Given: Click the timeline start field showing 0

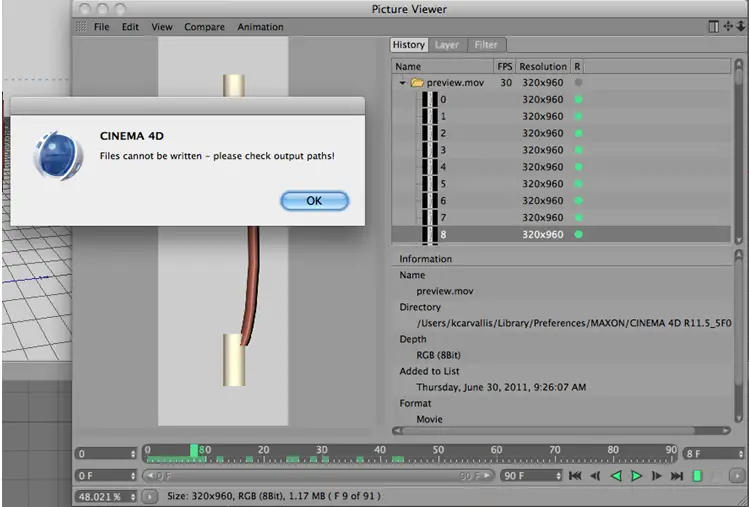Looking at the screenshot, I should click(x=106, y=453).
